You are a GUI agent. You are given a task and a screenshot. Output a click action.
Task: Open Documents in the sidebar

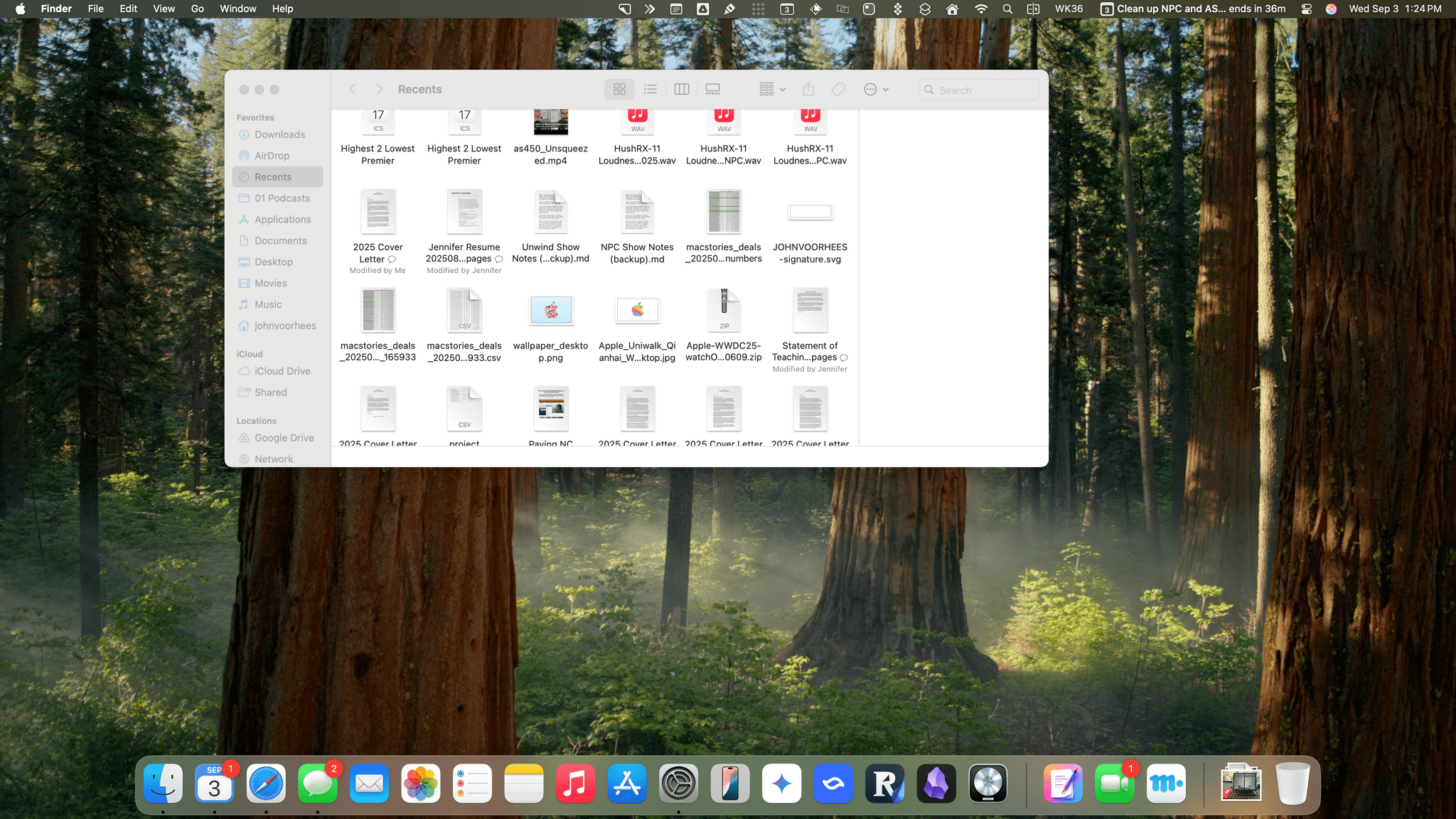(x=277, y=241)
